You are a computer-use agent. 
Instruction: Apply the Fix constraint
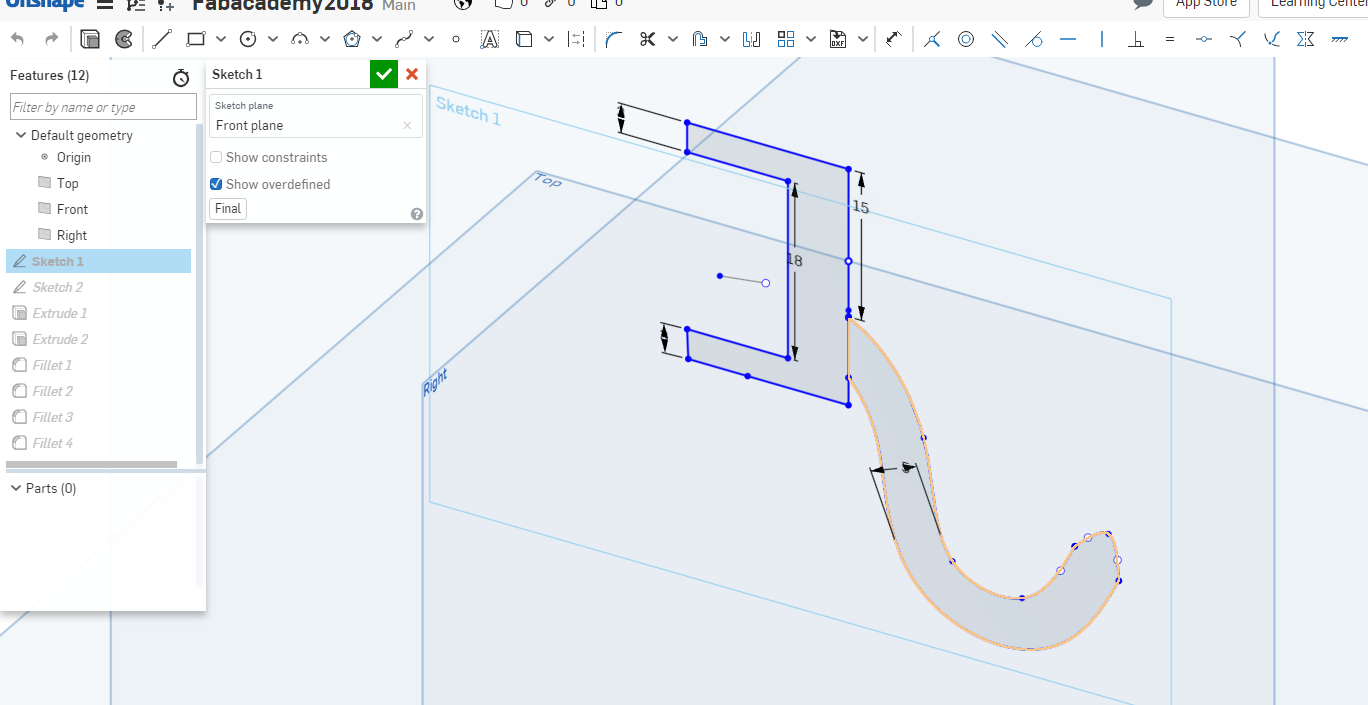click(1339, 40)
